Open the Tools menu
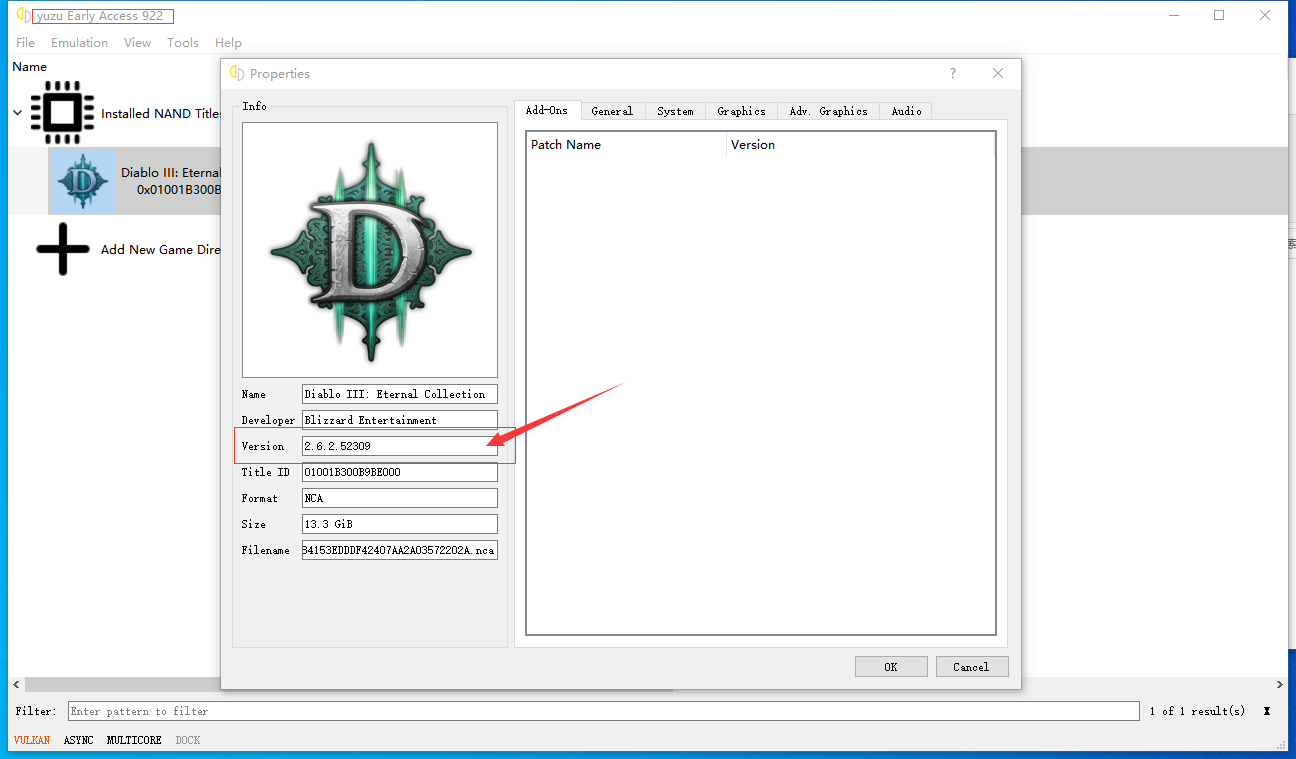This screenshot has width=1296, height=759. [183, 43]
